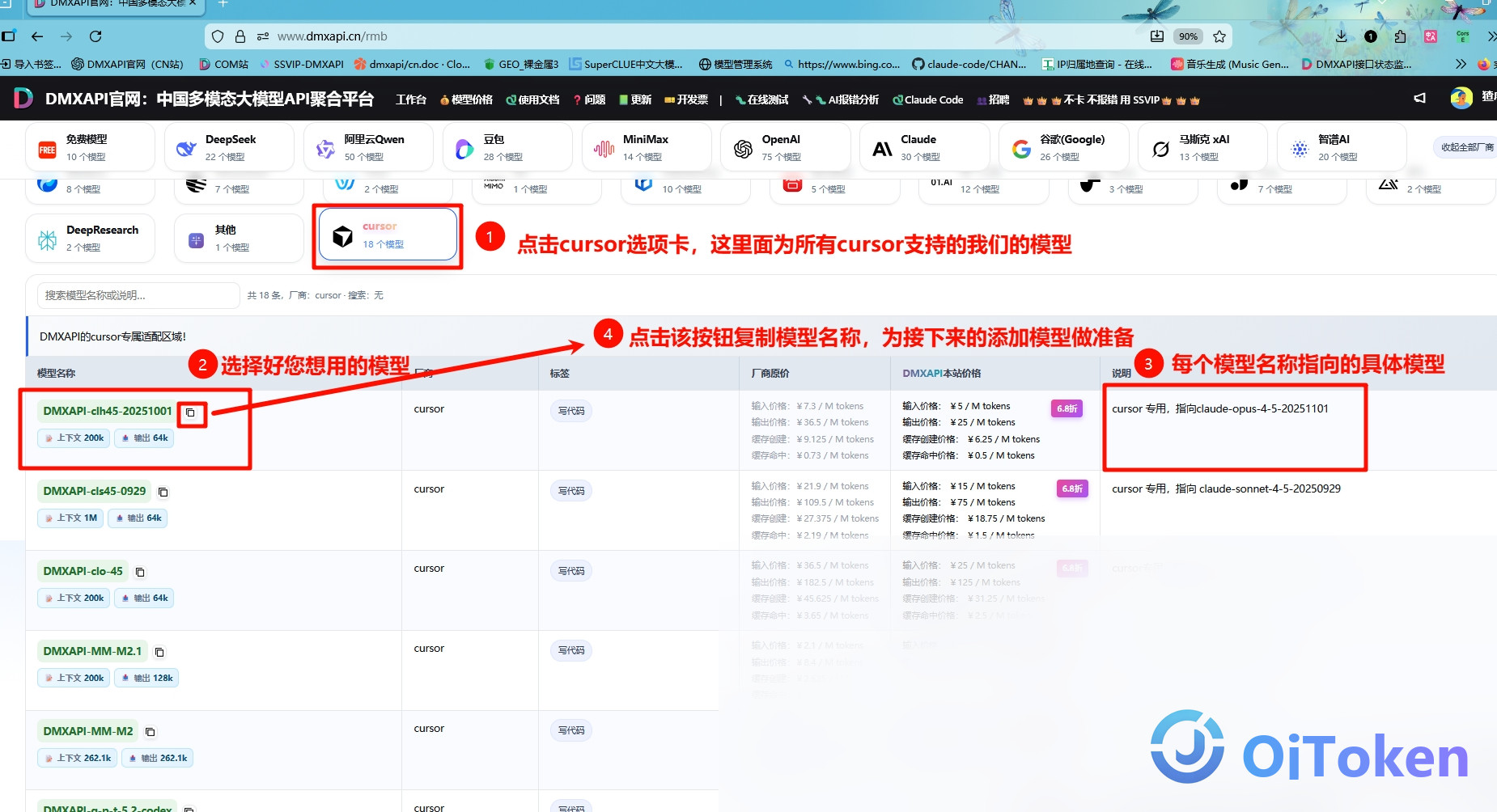Open 使用文档 in top navigation
Screen dimensions: 1497x812
(x=533, y=99)
